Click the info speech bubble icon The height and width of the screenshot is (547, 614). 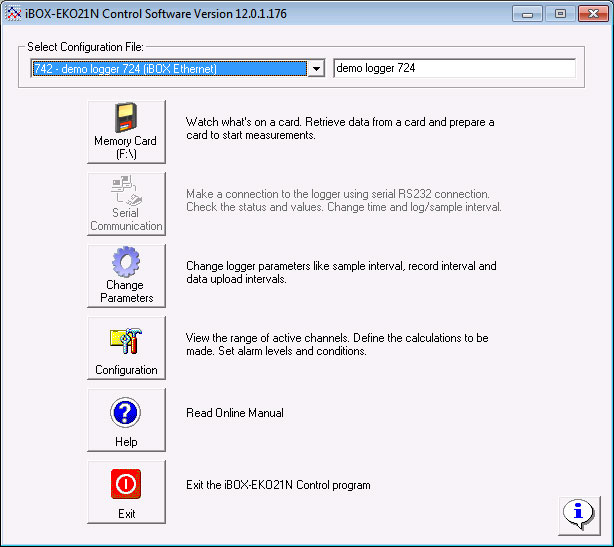[x=579, y=516]
